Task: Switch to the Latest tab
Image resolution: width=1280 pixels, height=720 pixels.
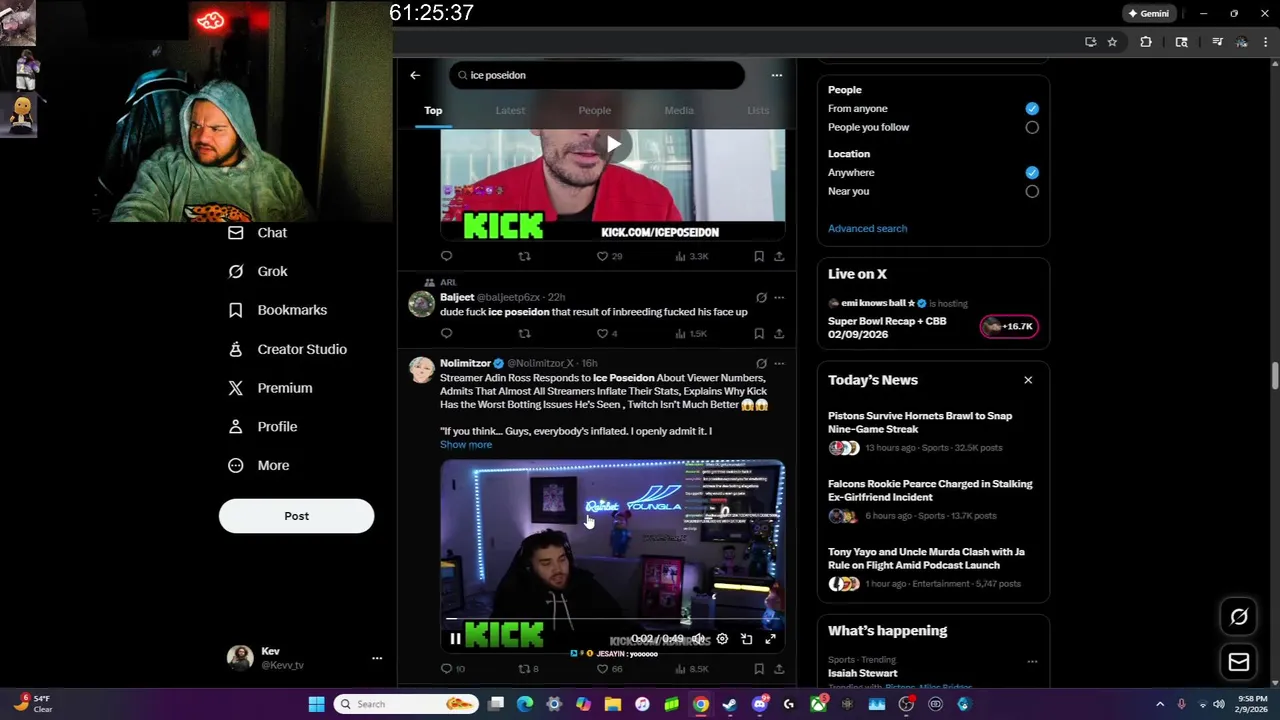Action: [x=510, y=110]
